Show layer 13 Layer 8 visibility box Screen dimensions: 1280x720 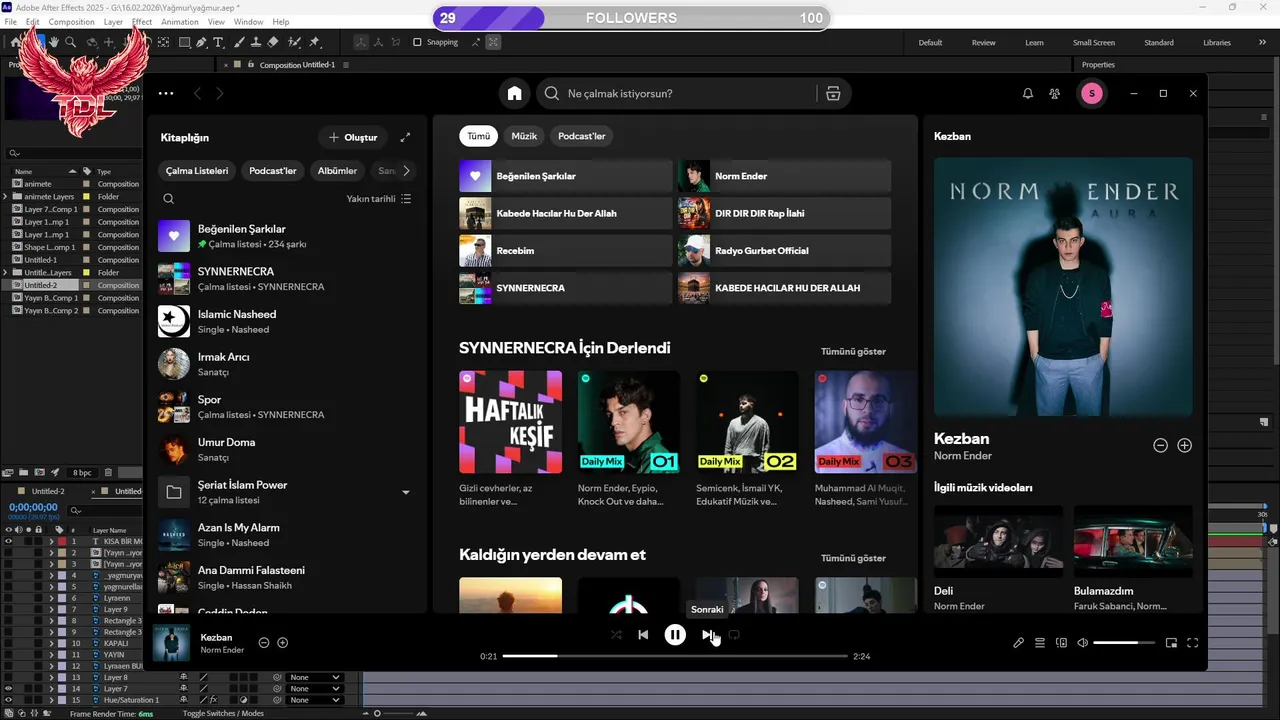pos(8,677)
